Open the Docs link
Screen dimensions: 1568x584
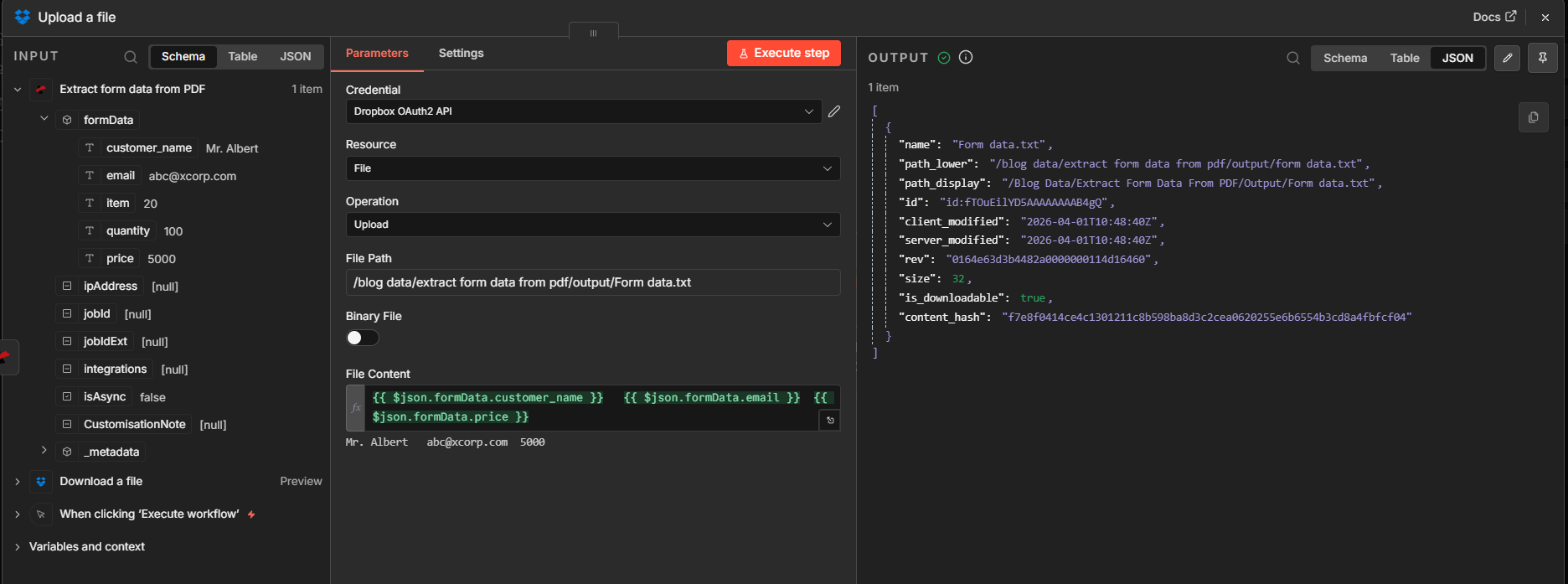pyautogui.click(x=1493, y=17)
